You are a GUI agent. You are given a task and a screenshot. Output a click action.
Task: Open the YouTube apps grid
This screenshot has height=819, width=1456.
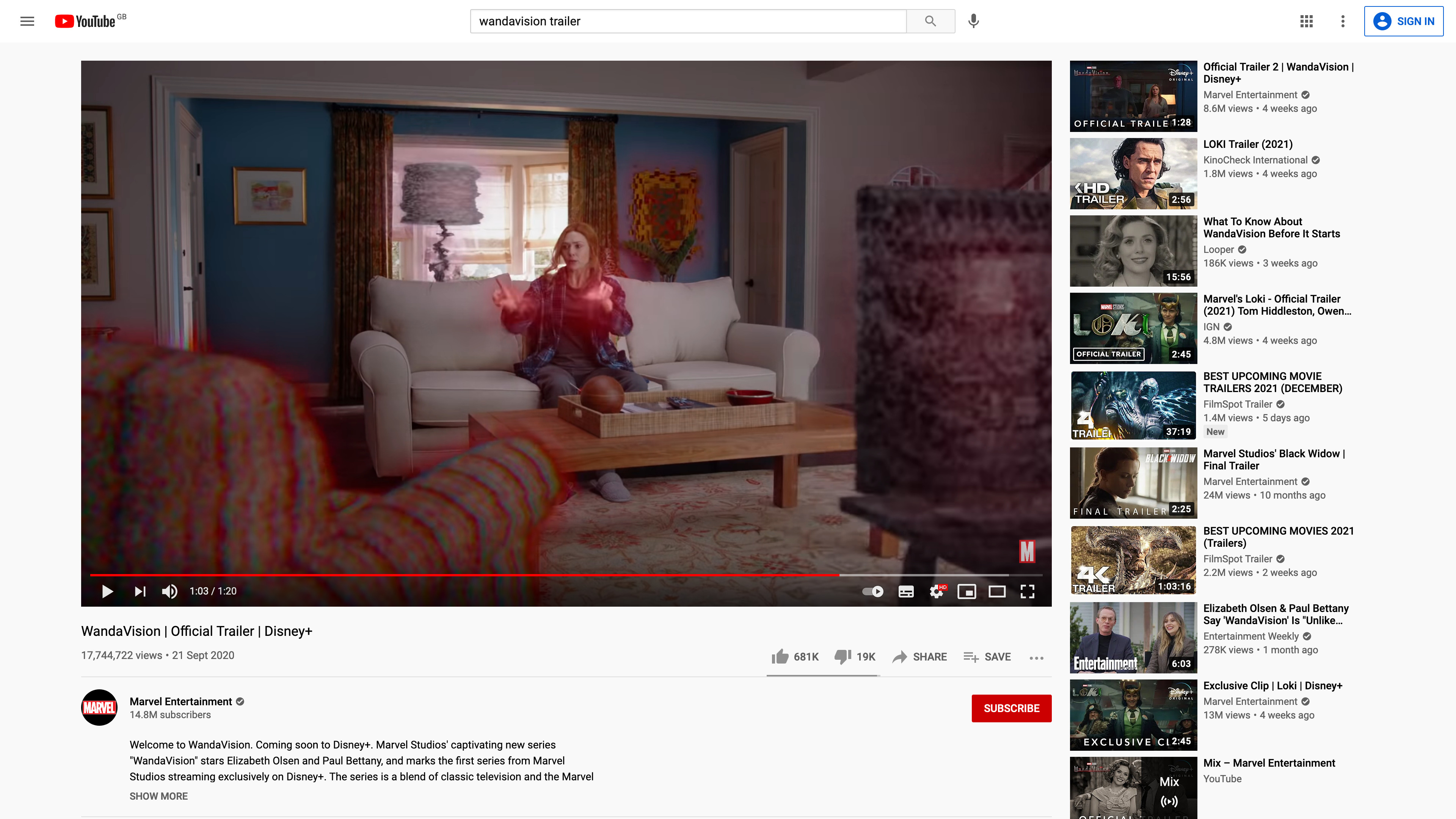pos(1306,22)
